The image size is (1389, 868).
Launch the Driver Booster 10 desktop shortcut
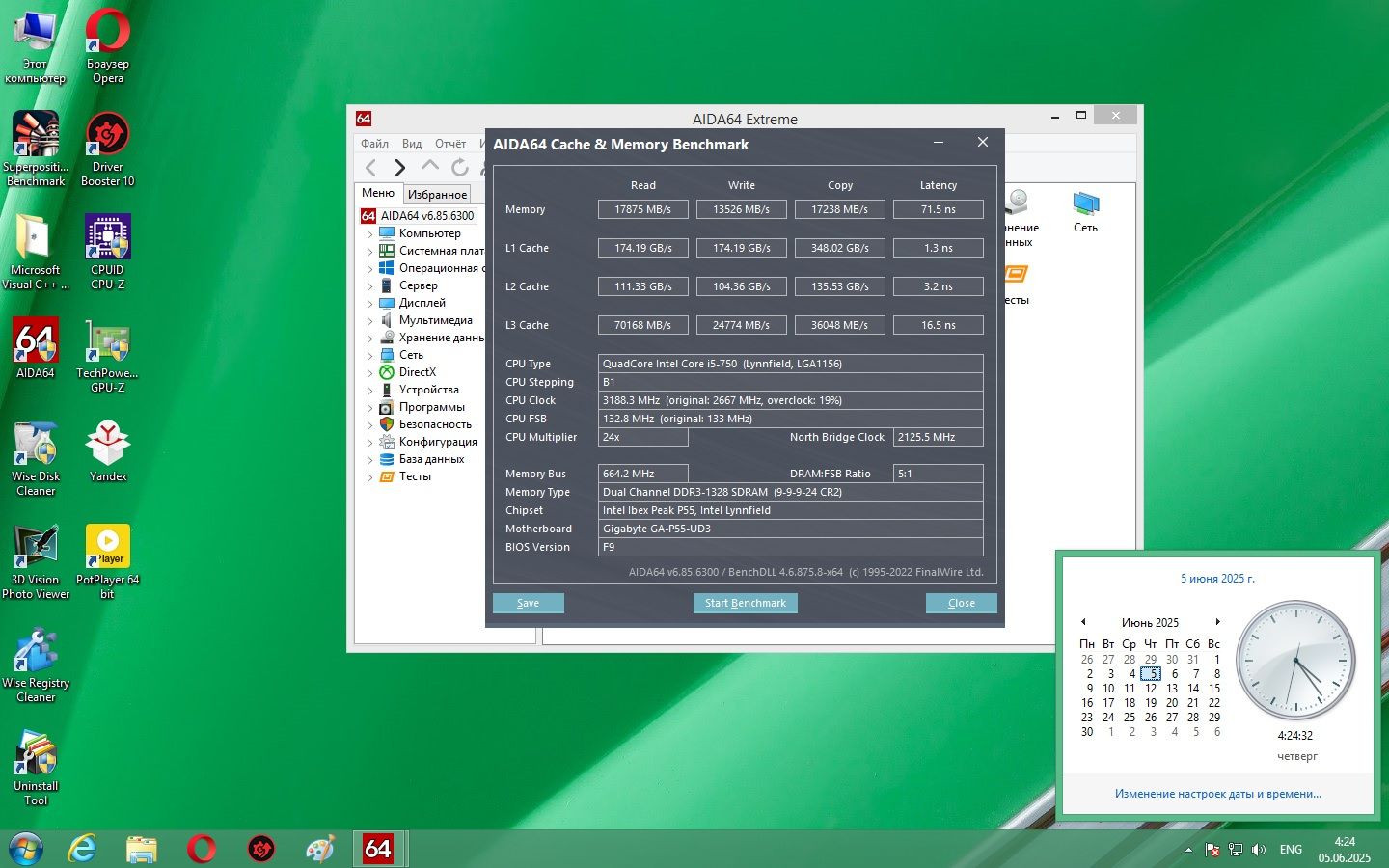[107, 149]
